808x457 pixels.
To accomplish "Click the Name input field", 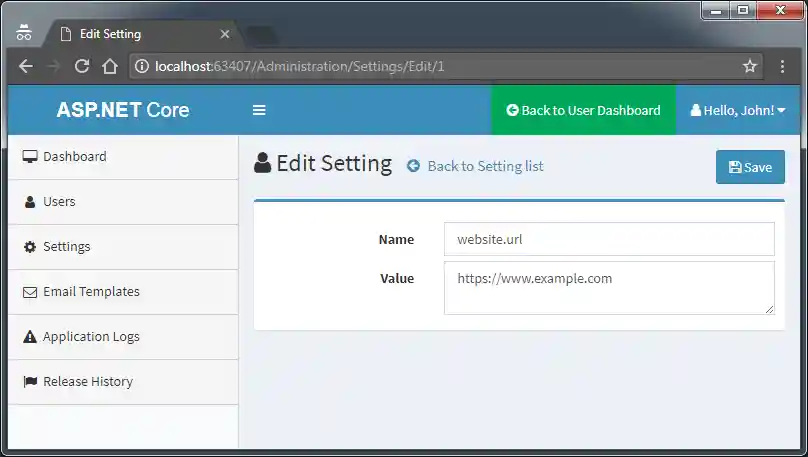I will pos(609,239).
